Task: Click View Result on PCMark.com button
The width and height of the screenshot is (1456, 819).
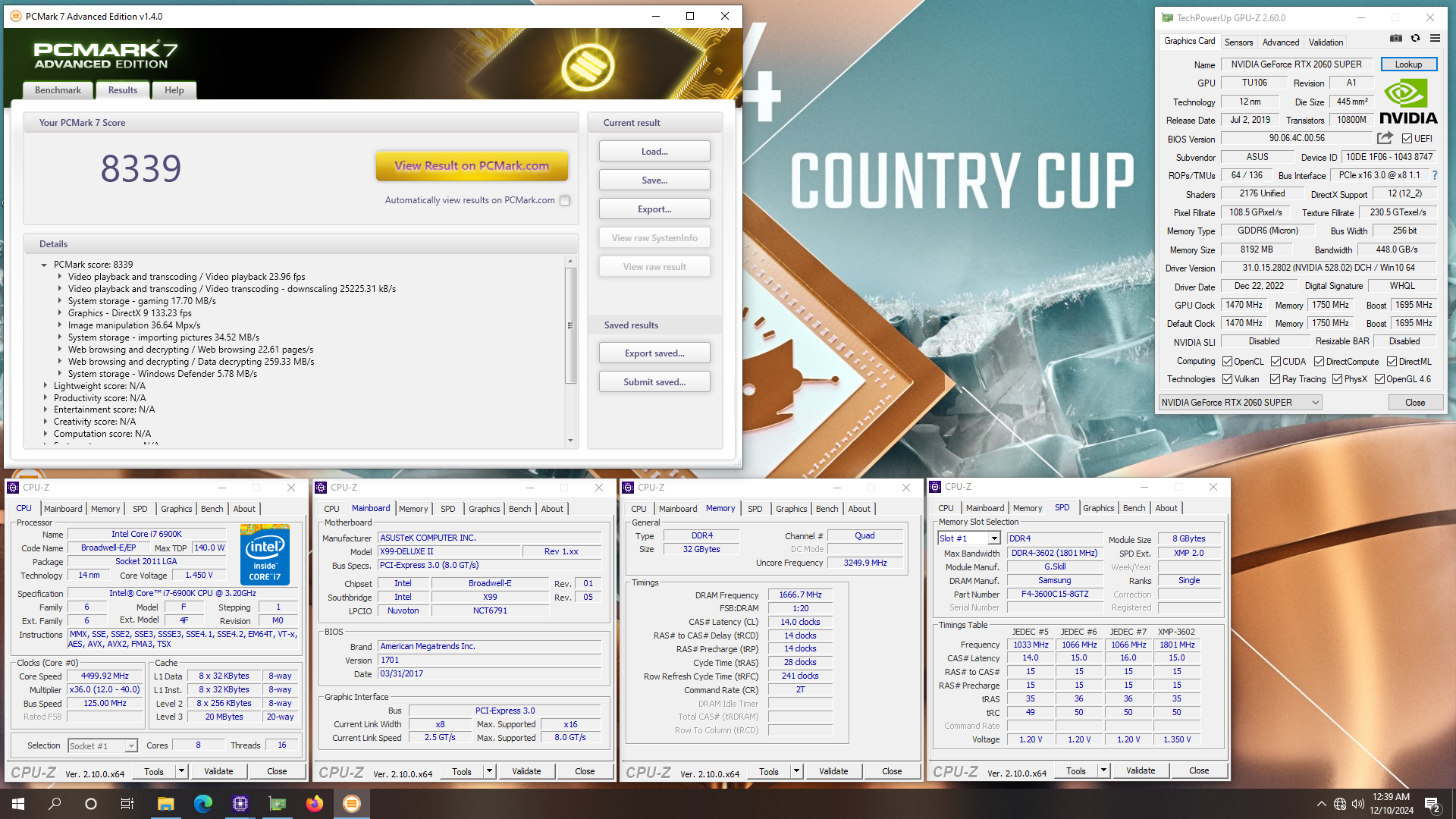Action: [472, 166]
